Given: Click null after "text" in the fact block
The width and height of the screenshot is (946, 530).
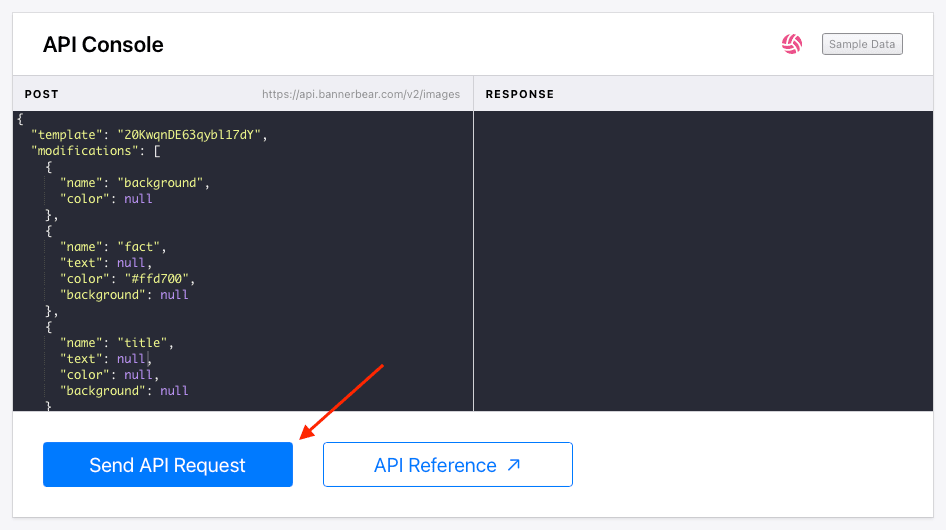Looking at the screenshot, I should click(x=131, y=263).
